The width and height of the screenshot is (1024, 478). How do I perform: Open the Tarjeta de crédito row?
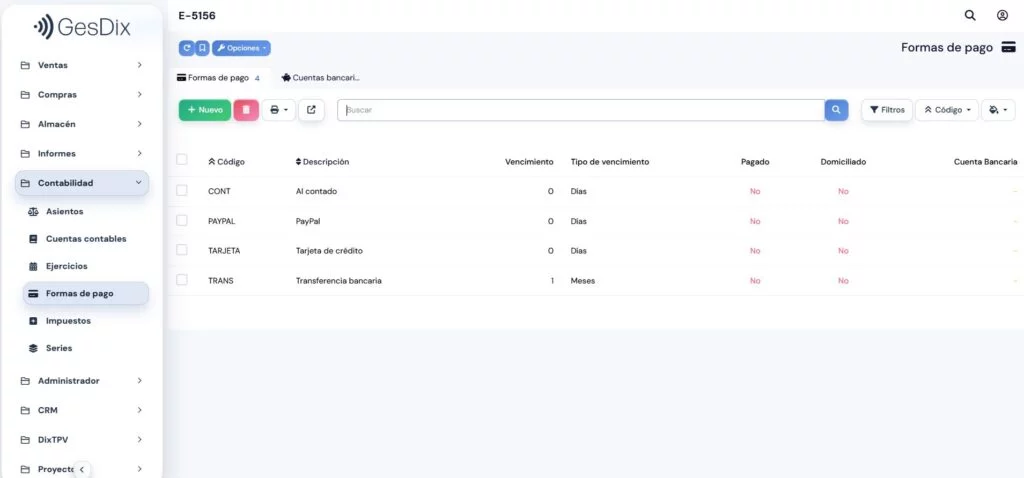tap(596, 251)
